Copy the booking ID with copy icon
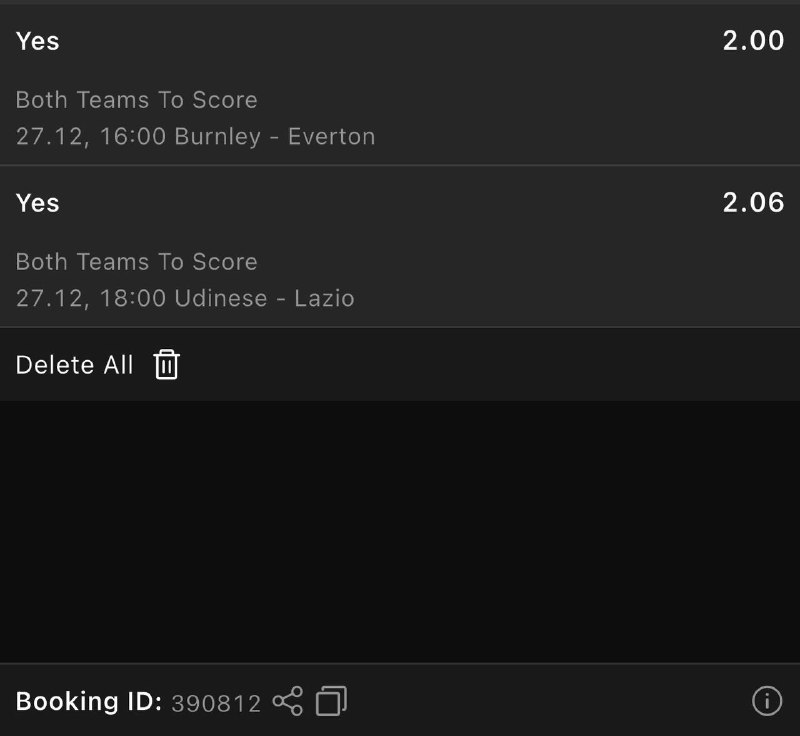The width and height of the screenshot is (800, 736). 331,701
